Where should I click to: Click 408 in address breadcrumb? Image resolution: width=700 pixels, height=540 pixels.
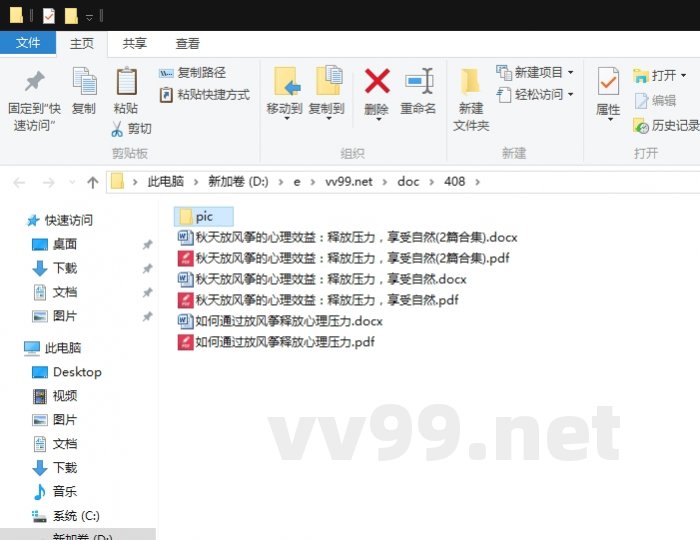[x=454, y=182]
